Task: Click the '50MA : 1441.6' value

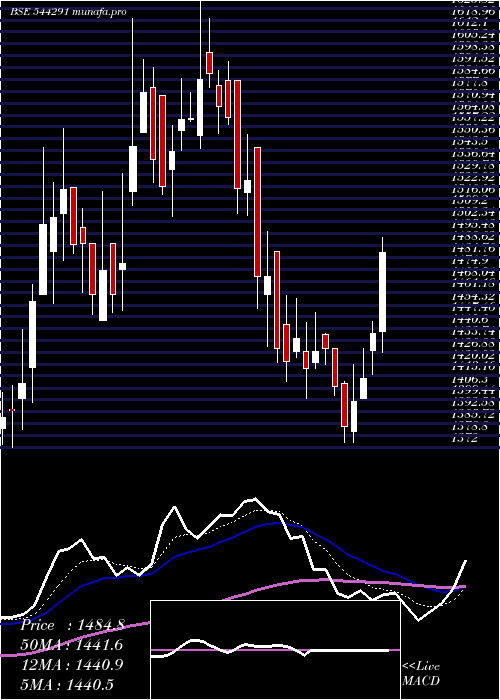Action: [72, 645]
